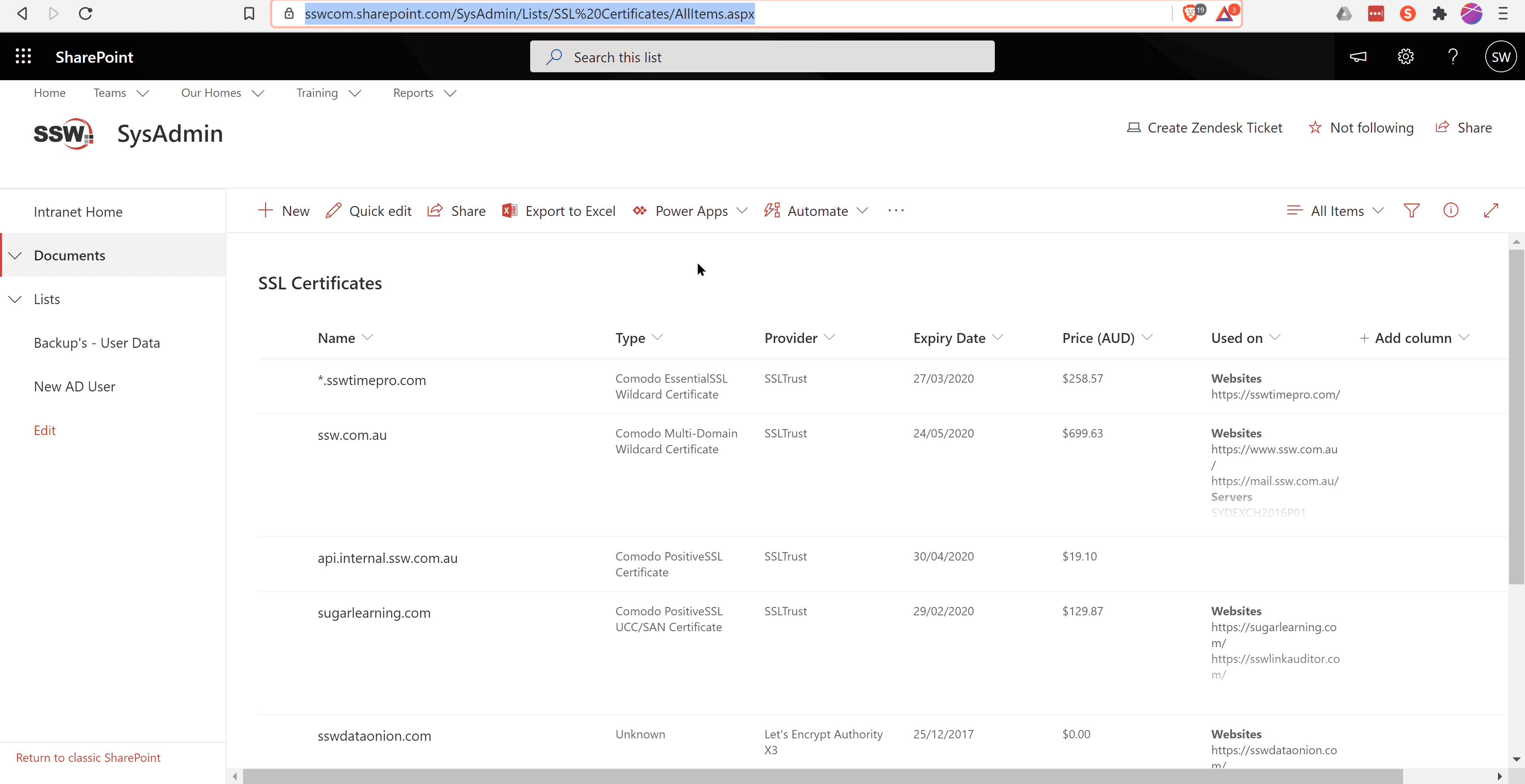Open the details pane info icon
The image size is (1525, 784).
pyautogui.click(x=1450, y=211)
